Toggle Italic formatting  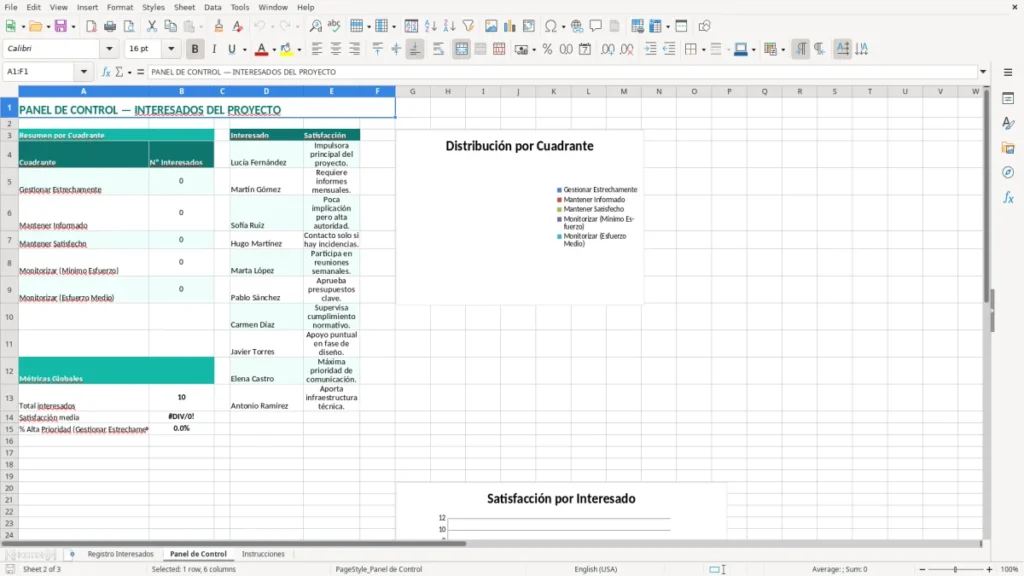click(214, 49)
